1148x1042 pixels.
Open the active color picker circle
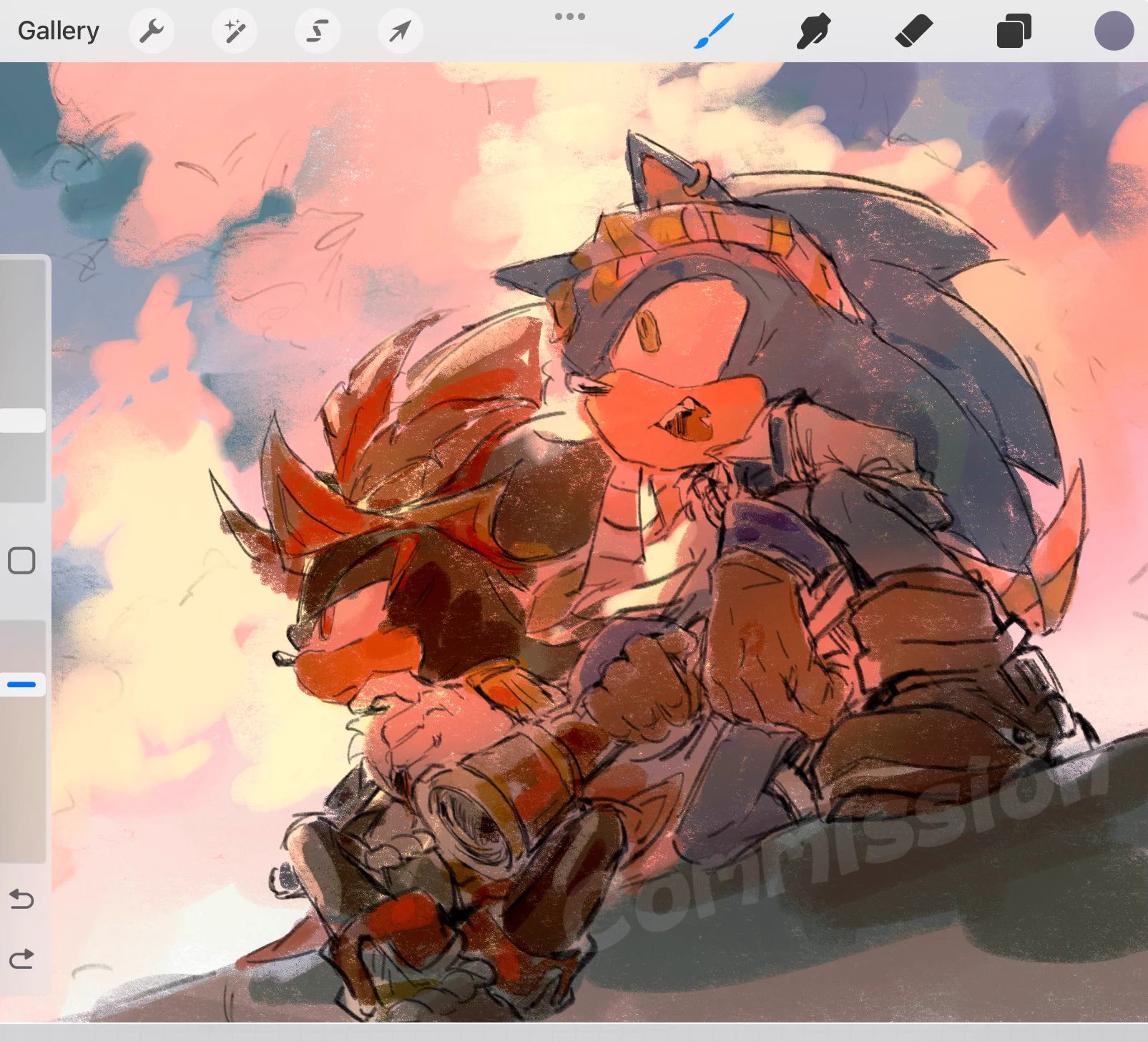click(x=1114, y=31)
